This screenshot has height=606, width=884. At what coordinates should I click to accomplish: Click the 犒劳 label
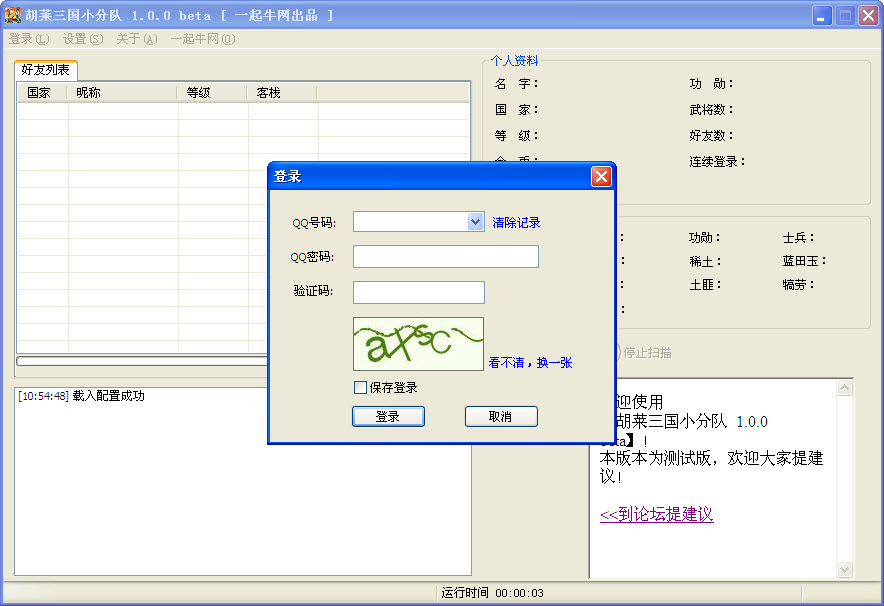click(x=798, y=285)
